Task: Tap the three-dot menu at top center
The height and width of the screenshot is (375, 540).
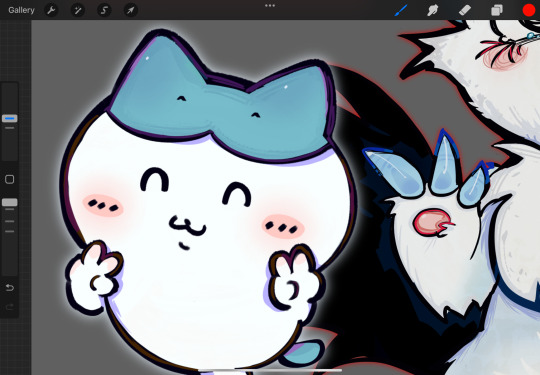Action: (x=270, y=6)
